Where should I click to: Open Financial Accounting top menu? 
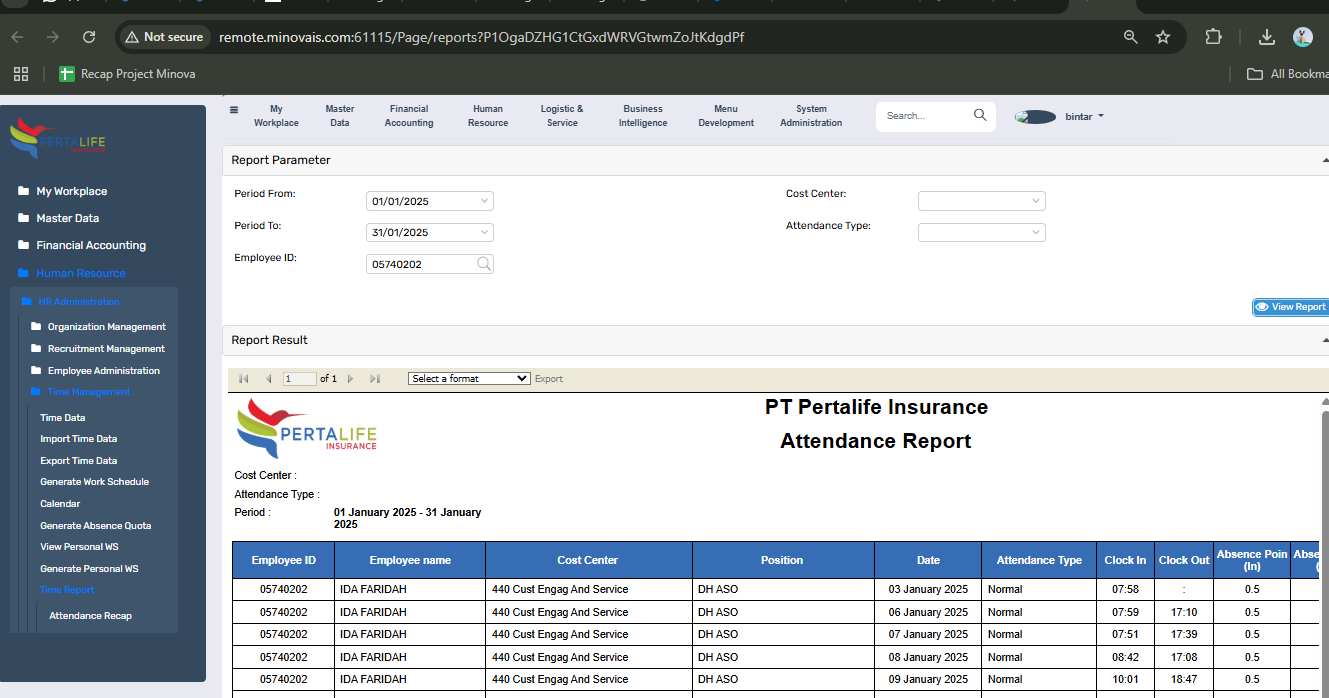409,116
